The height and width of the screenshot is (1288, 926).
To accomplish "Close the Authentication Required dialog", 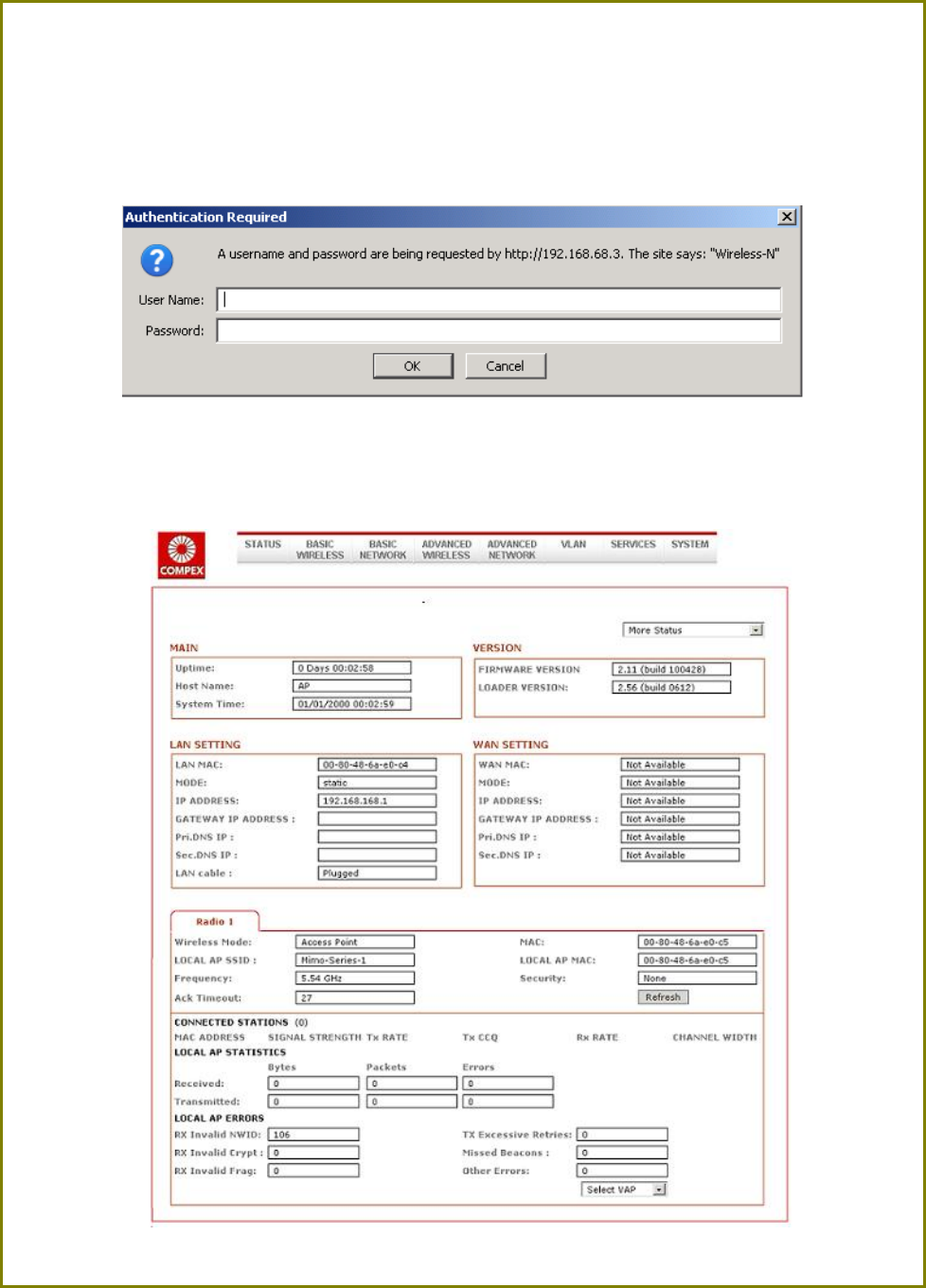I will [x=787, y=217].
